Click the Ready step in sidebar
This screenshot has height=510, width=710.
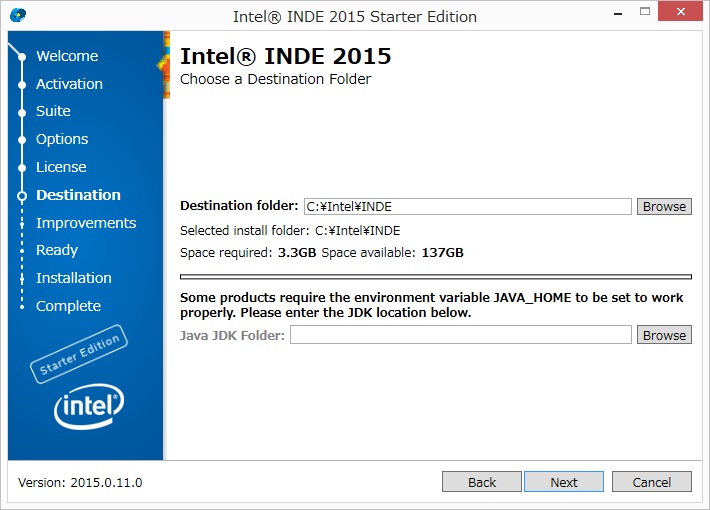coord(57,250)
